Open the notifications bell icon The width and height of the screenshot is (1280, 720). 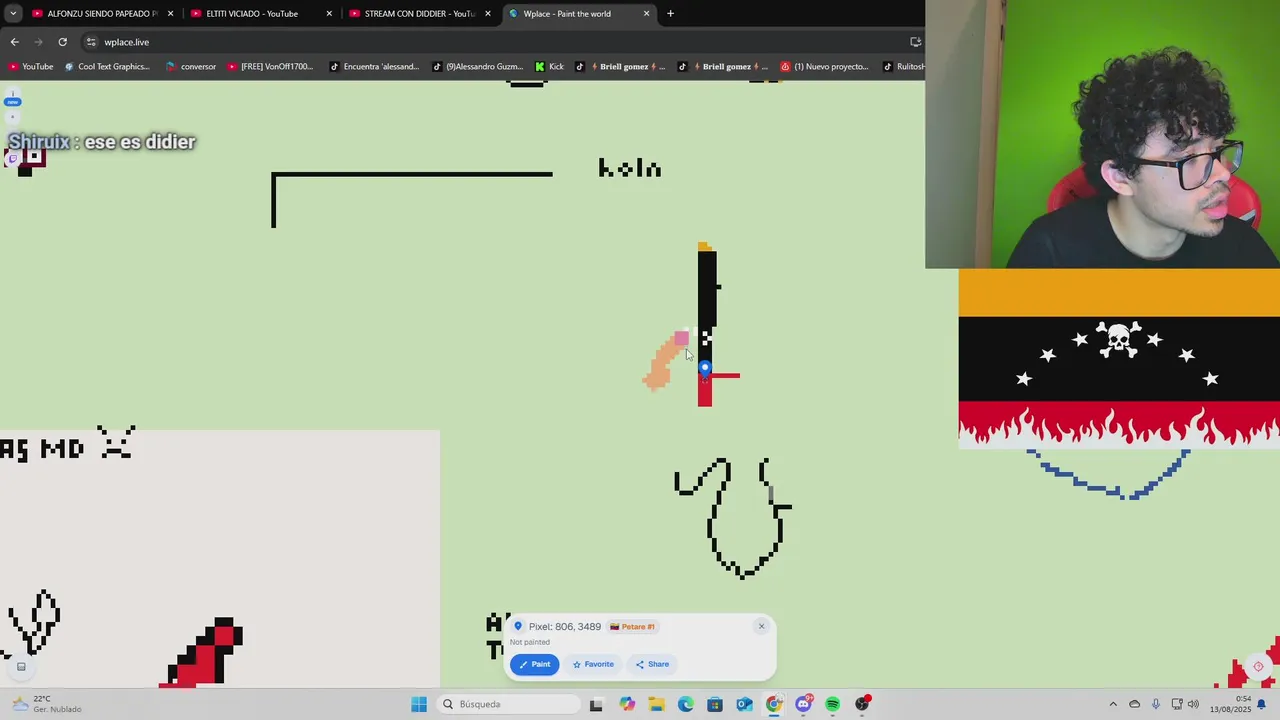click(1262, 704)
